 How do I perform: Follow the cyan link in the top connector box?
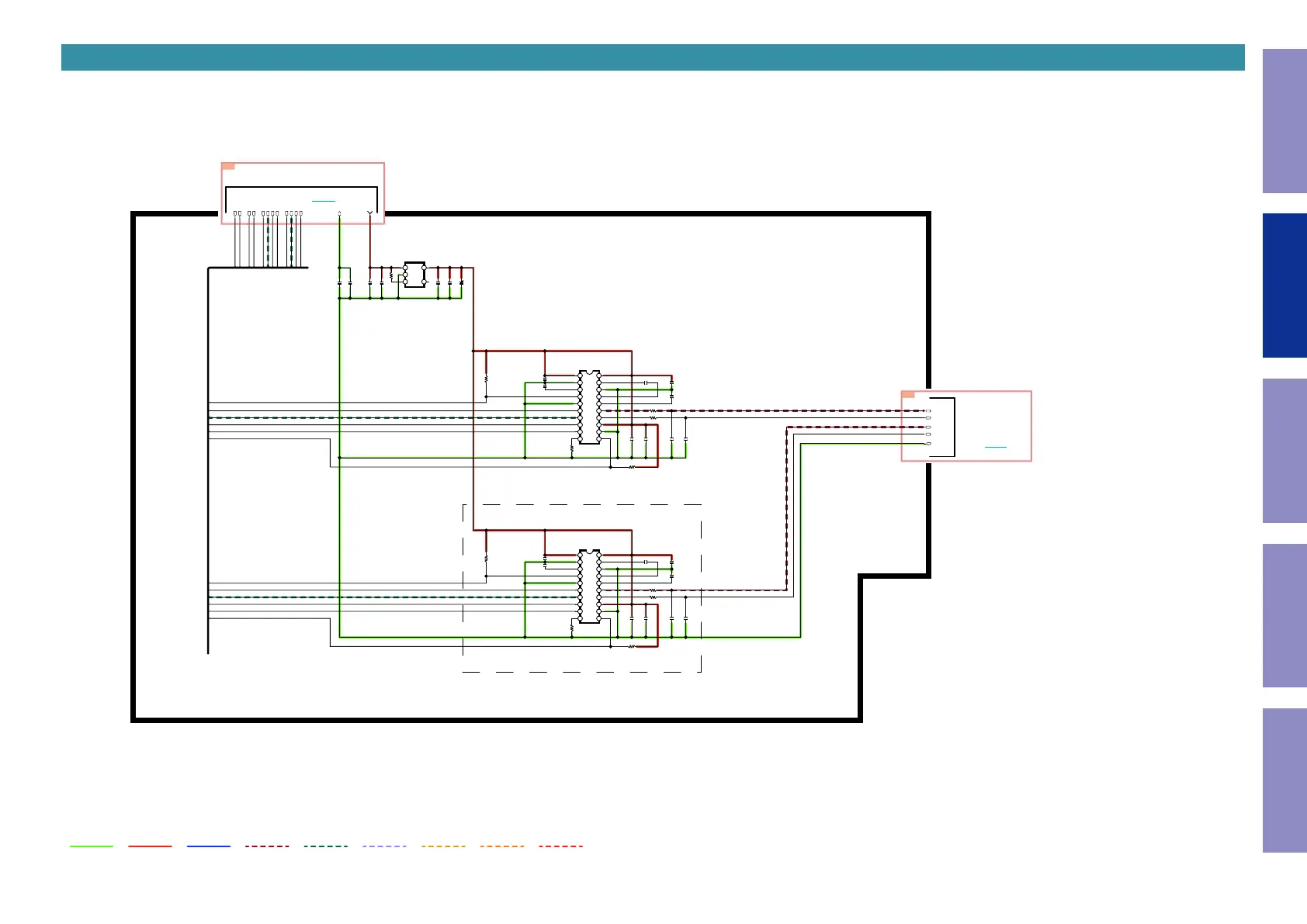tap(324, 201)
